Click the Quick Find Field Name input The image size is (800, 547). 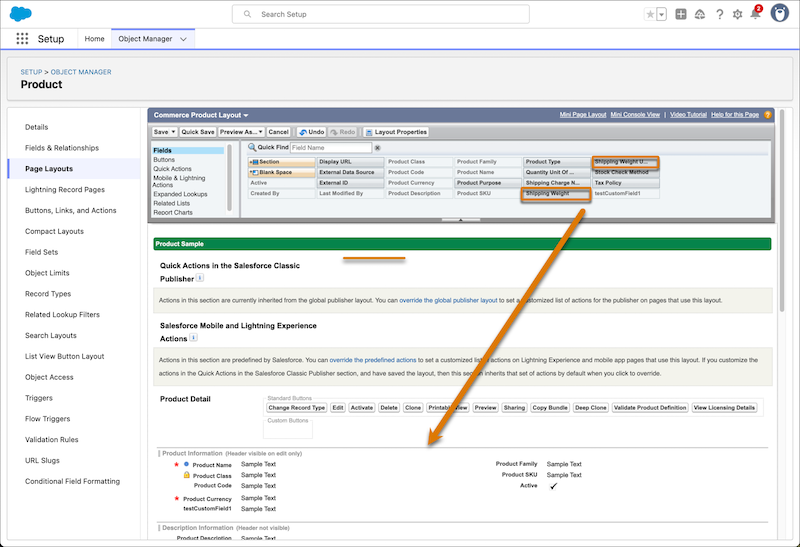(331, 147)
